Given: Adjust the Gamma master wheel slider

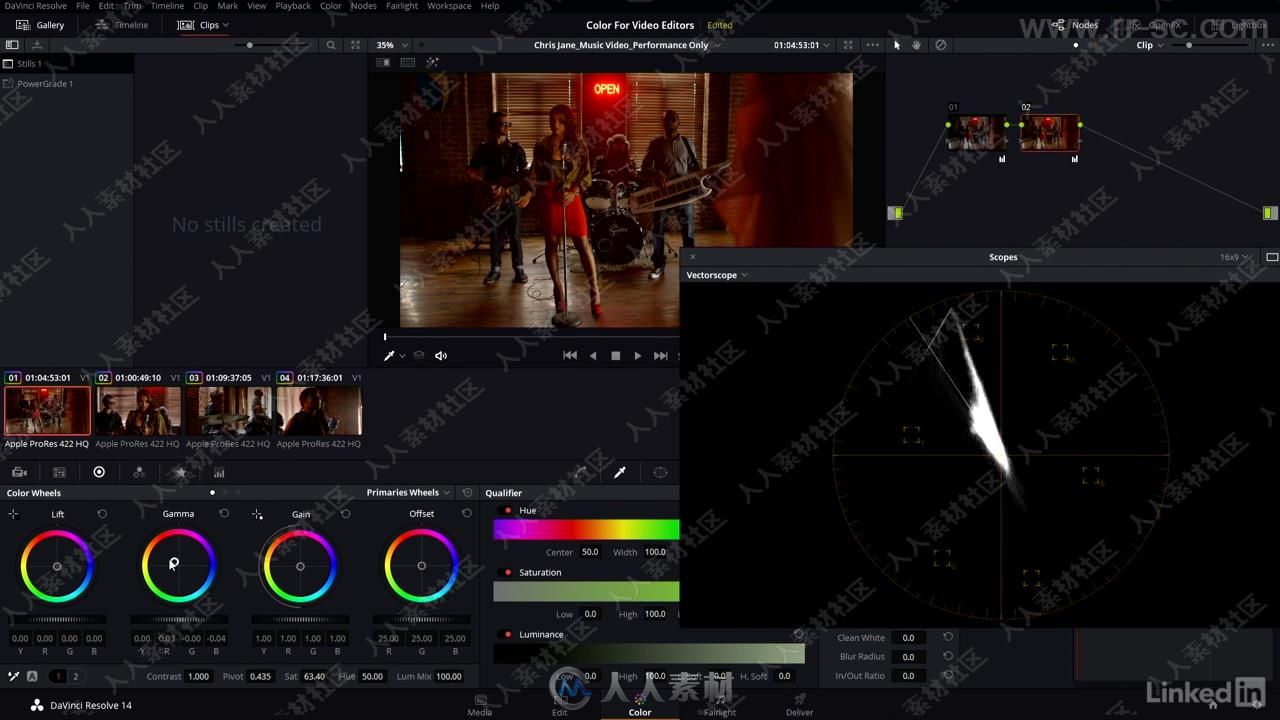Looking at the screenshot, I should tap(179, 620).
